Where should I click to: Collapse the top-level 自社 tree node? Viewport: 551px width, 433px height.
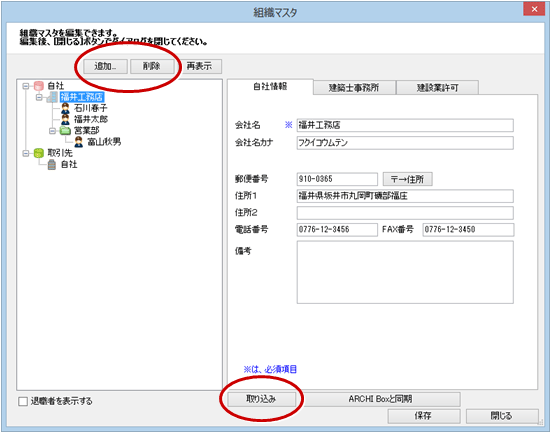[x=25, y=86]
